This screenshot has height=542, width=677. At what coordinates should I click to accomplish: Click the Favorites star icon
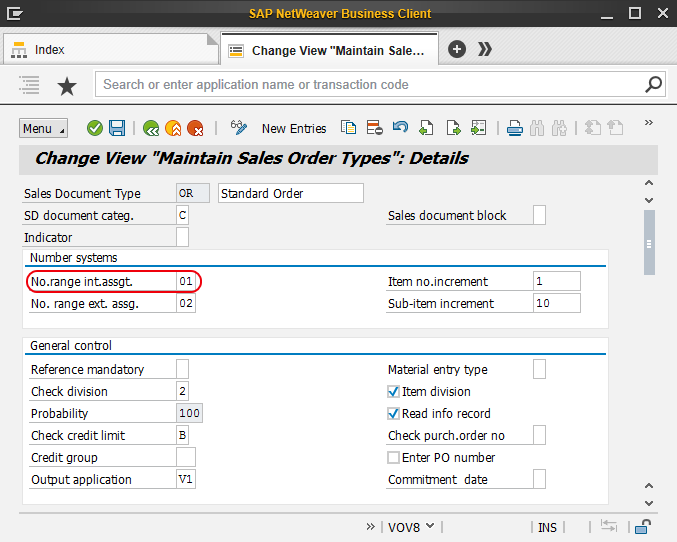pos(67,86)
